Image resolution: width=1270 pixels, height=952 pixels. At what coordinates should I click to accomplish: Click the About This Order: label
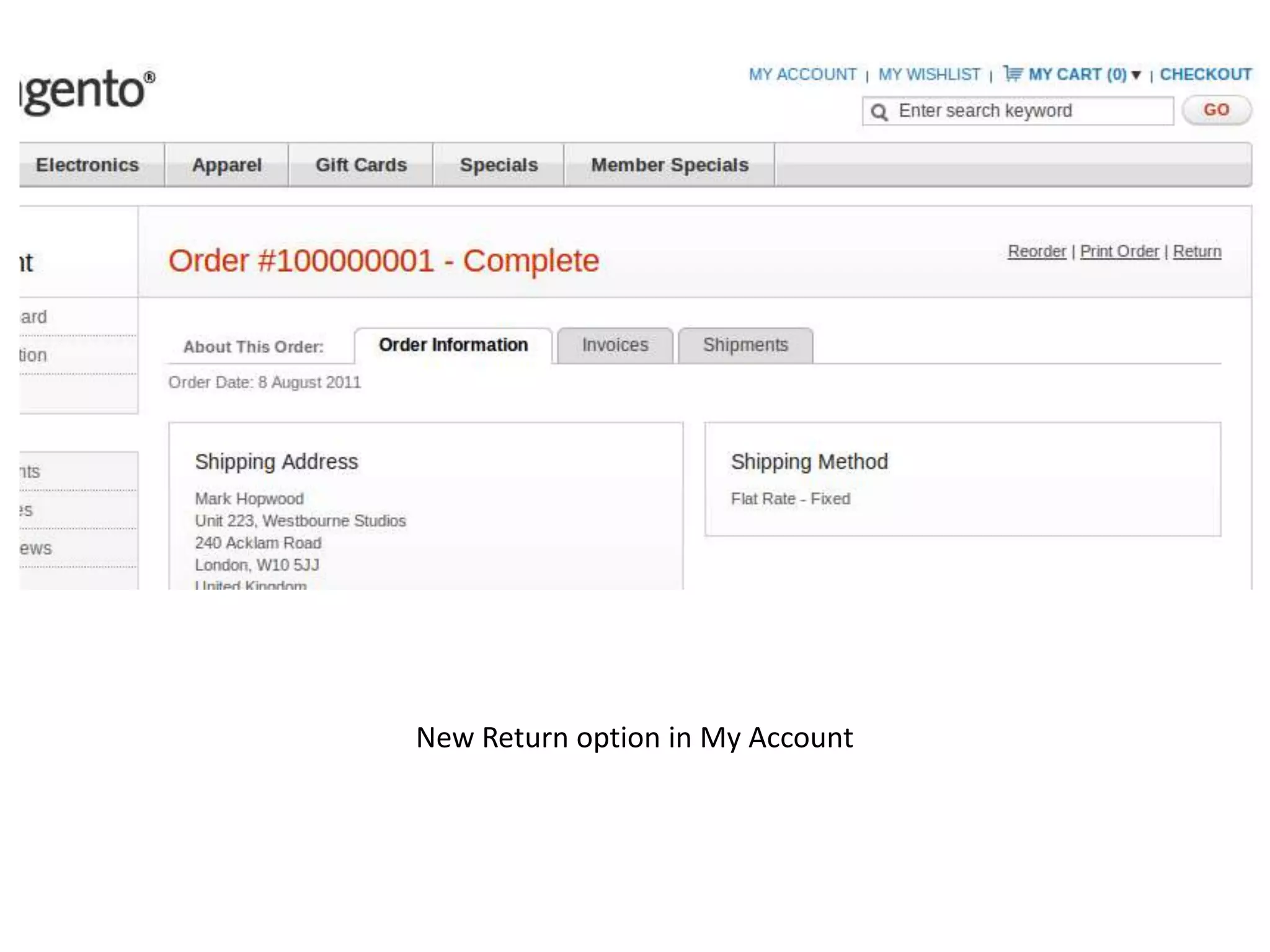(254, 347)
